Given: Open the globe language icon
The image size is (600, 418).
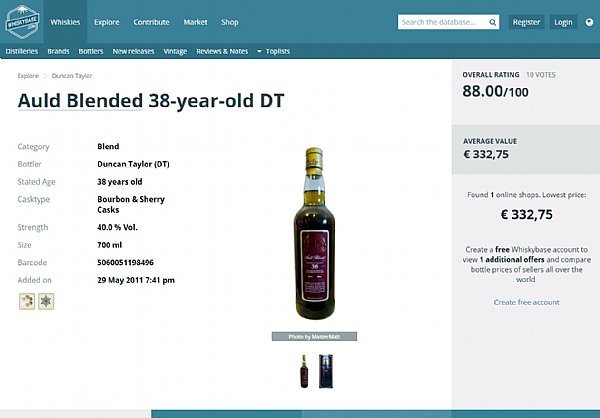Looking at the screenshot, I should (589, 22).
